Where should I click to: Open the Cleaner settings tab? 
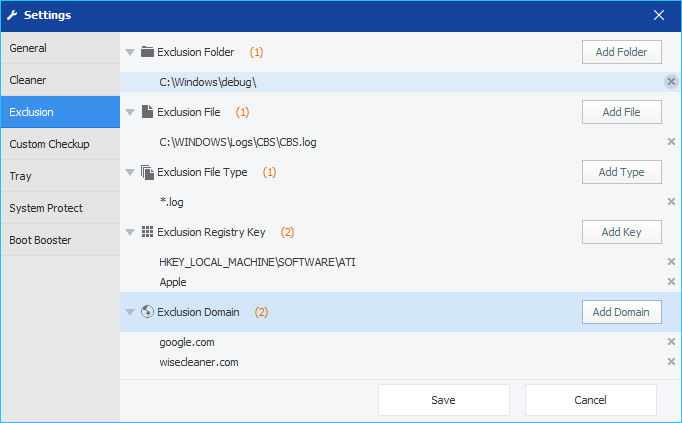pos(60,80)
